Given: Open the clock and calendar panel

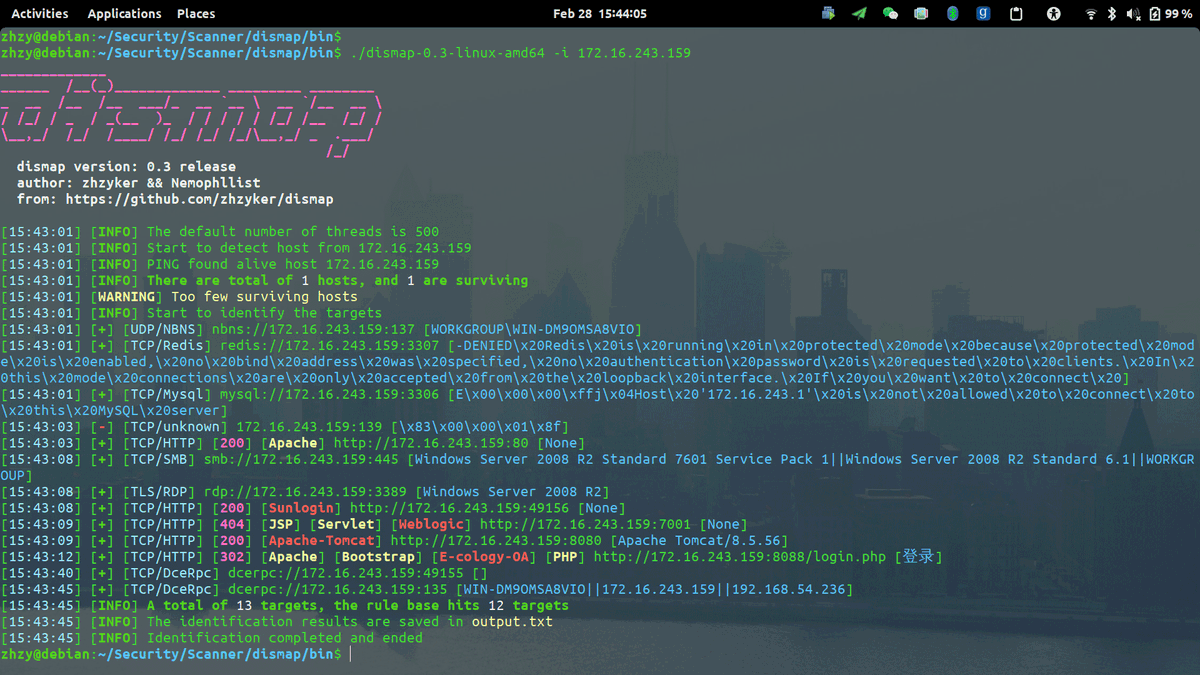Looking at the screenshot, I should [x=600, y=14].
